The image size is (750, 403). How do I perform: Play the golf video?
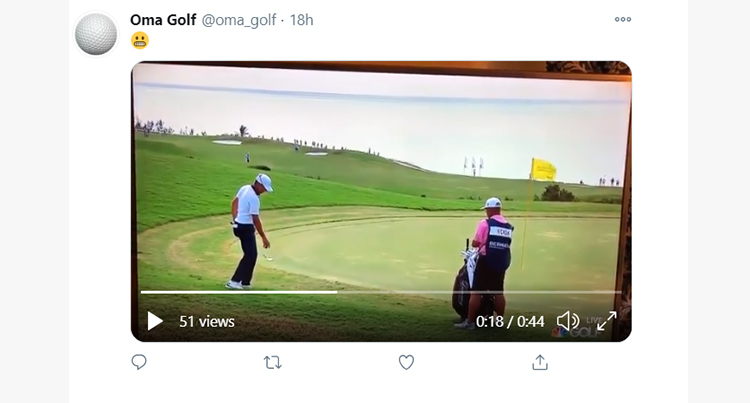point(154,321)
